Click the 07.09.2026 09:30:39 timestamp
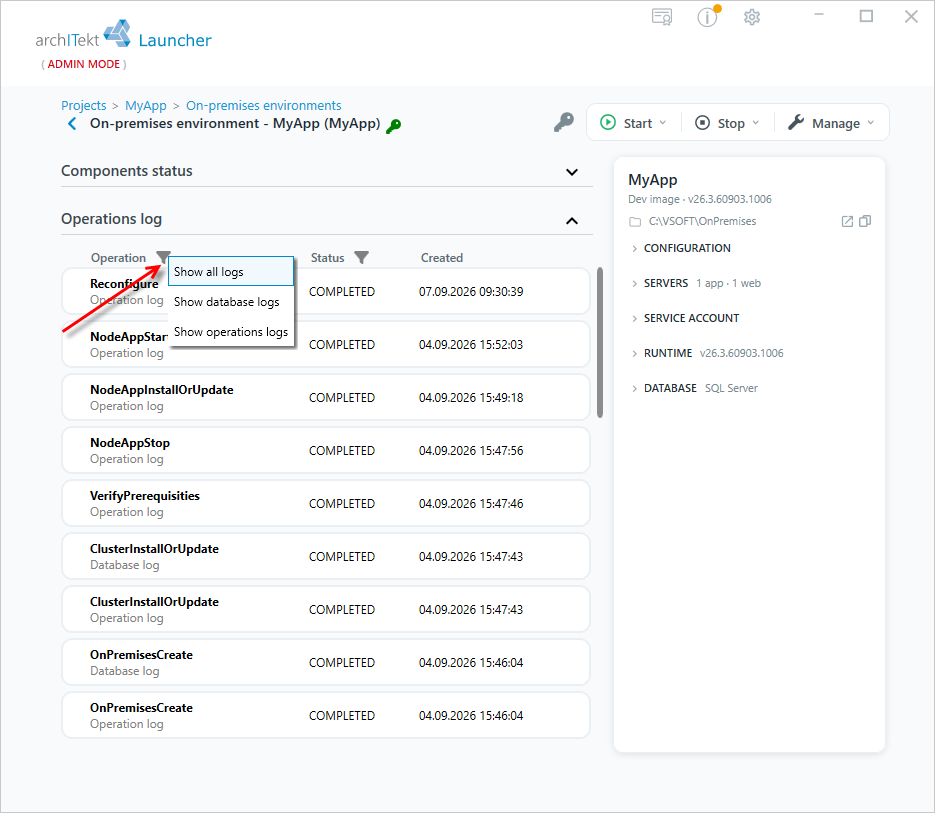The image size is (935, 813). coord(471,292)
